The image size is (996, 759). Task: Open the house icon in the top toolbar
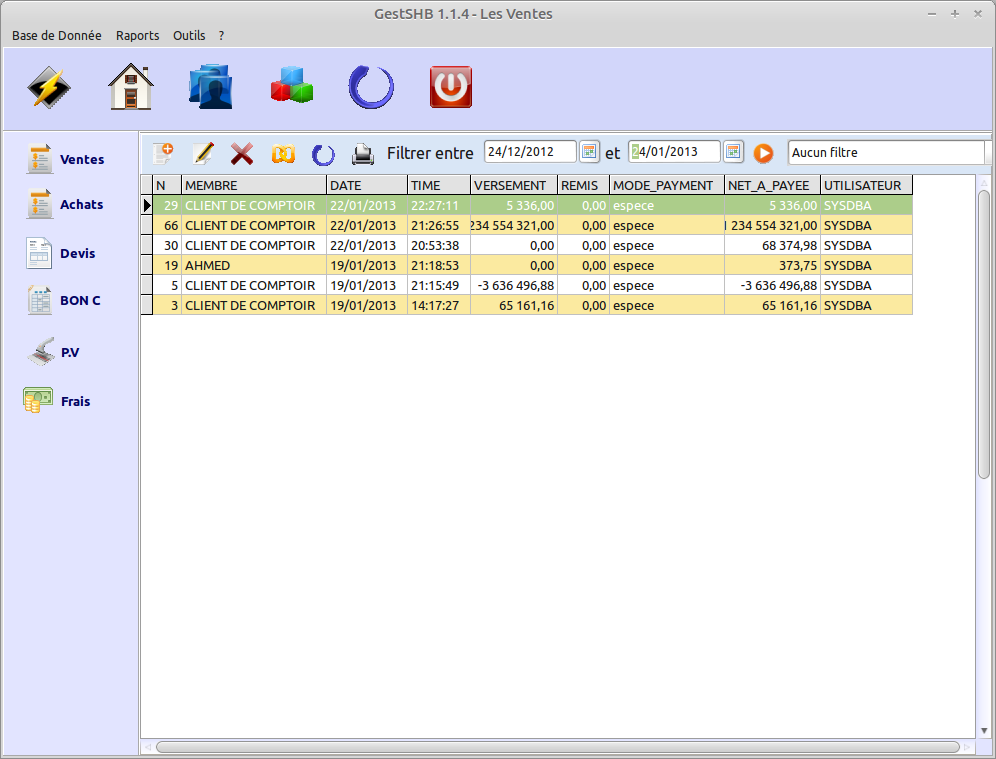(x=131, y=87)
